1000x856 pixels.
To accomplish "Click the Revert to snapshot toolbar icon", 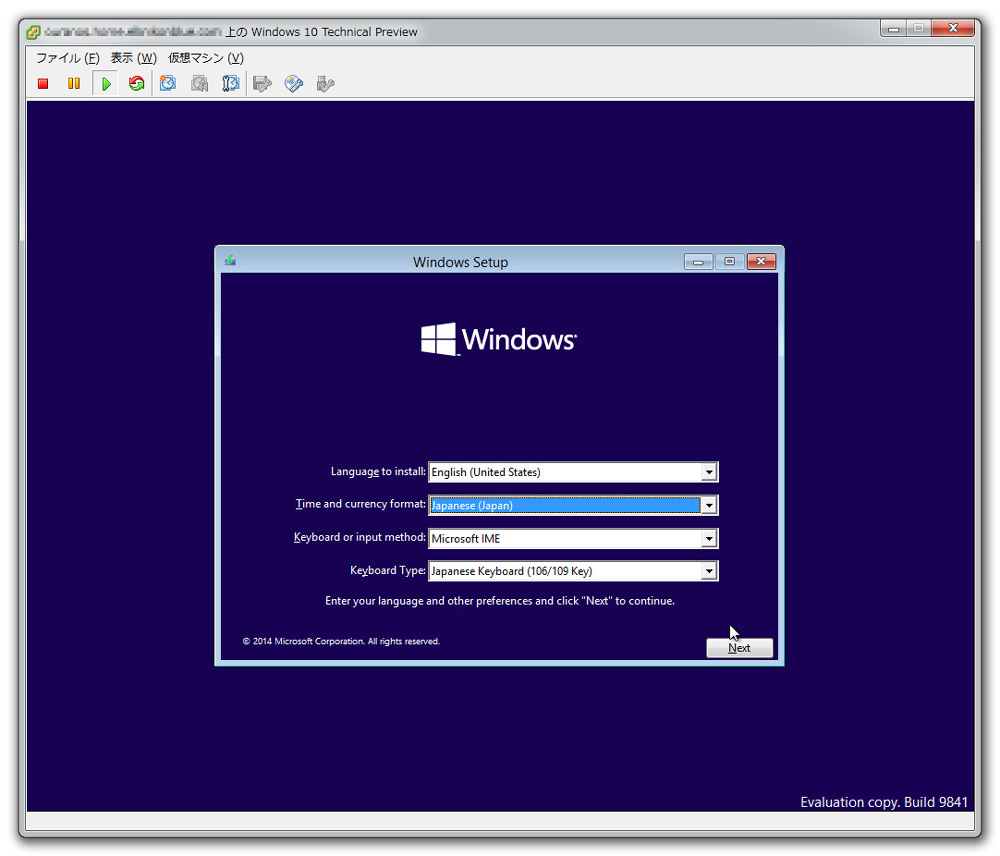I will (x=200, y=84).
